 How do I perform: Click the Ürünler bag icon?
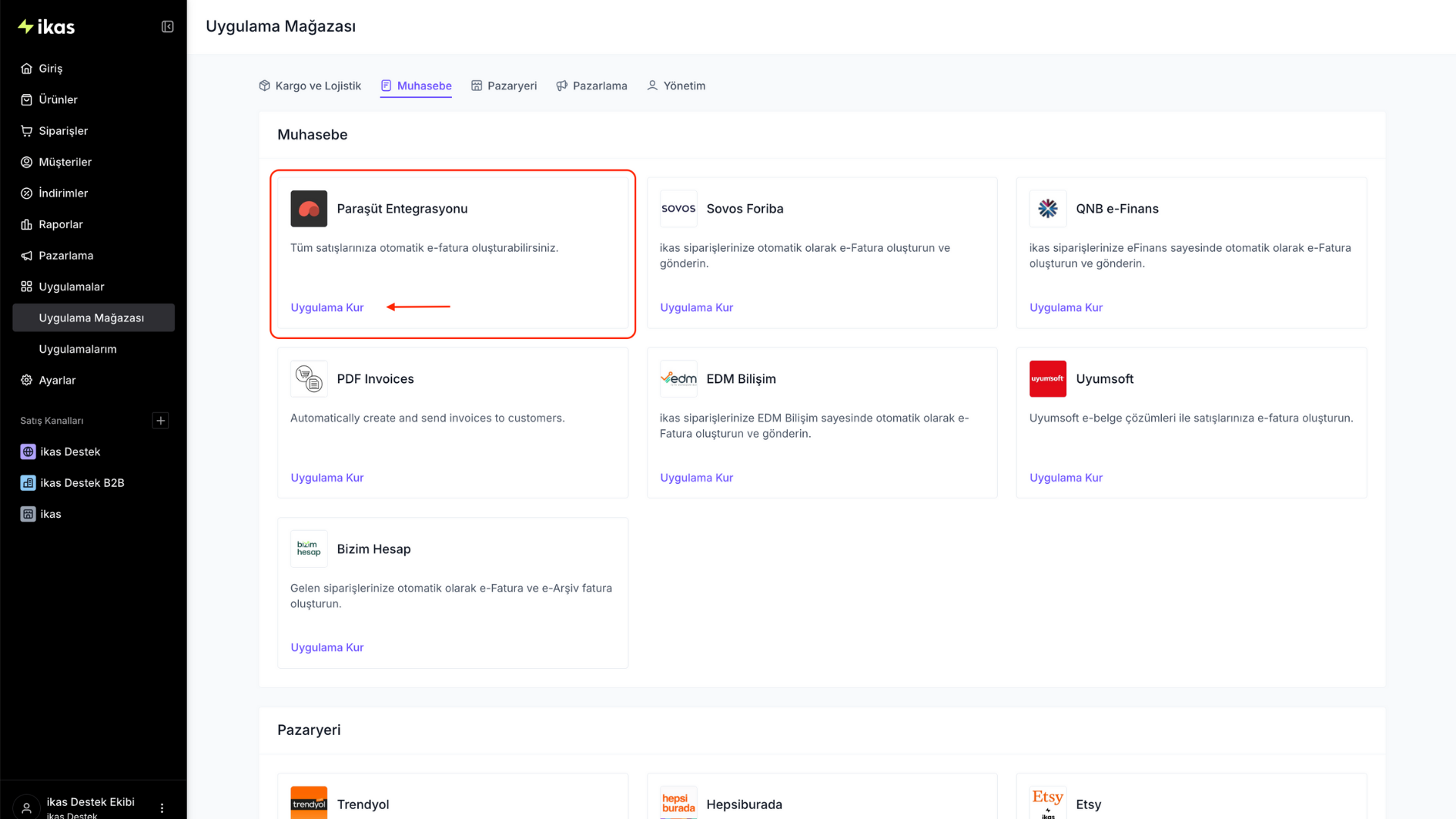coord(27,99)
